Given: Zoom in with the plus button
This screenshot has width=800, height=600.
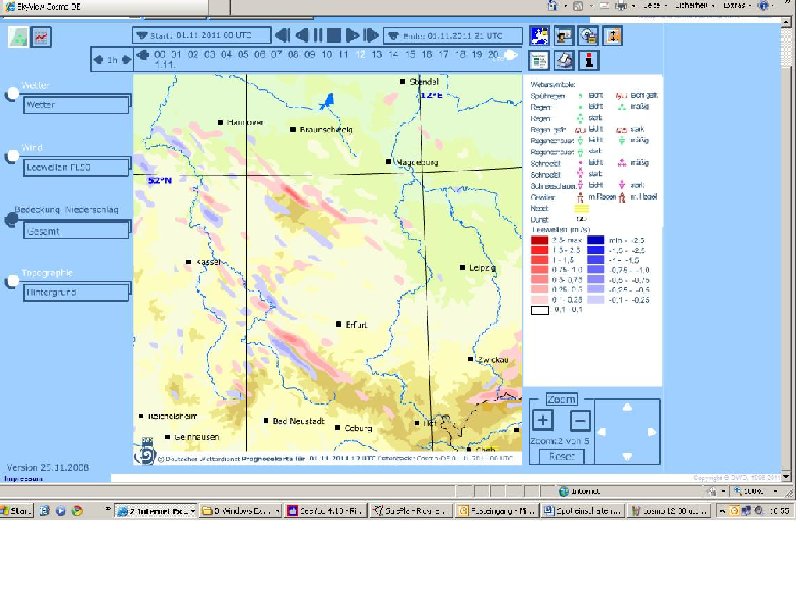Looking at the screenshot, I should coord(542,420).
